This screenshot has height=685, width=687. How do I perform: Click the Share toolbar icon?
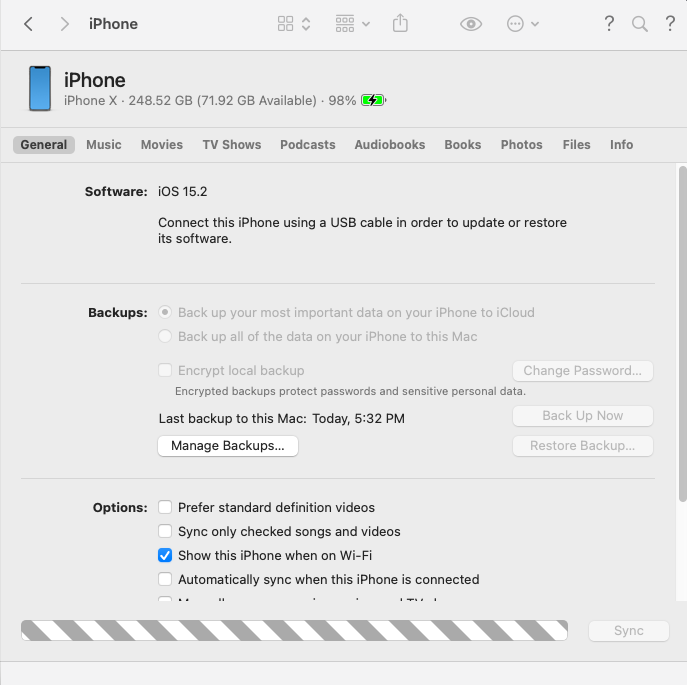400,23
